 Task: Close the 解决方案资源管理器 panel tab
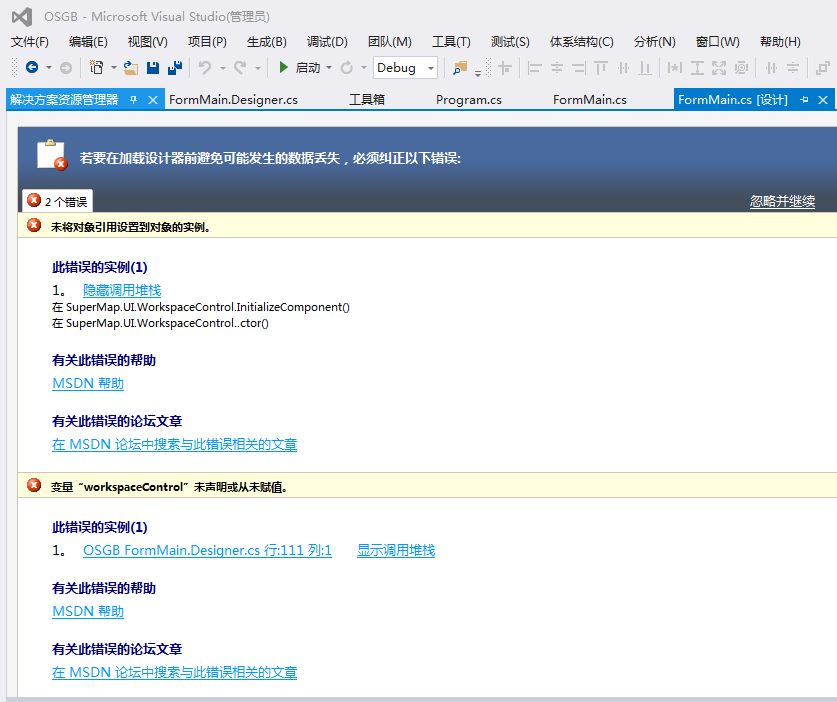coord(153,100)
